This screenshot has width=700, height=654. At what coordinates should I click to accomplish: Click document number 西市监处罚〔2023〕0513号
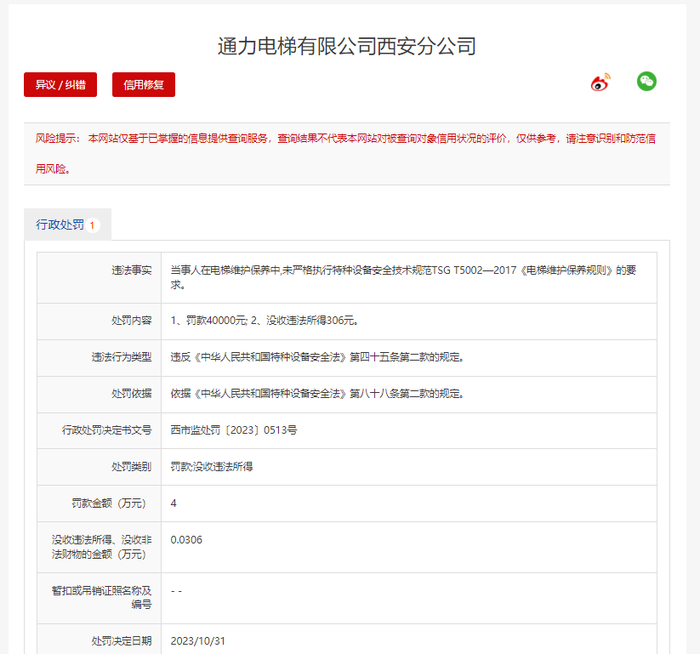[233, 430]
